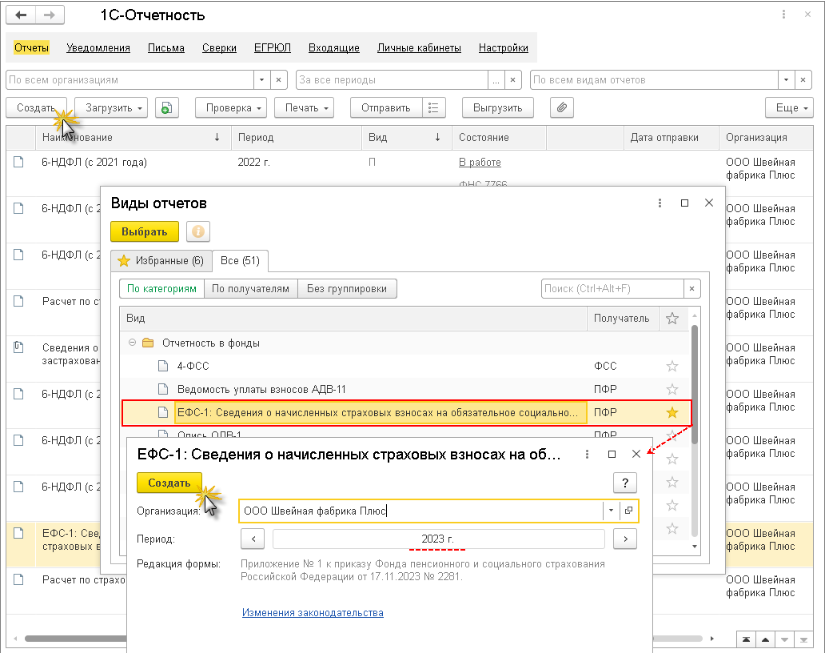
Task: Open the В работе status link
Action: tap(480, 162)
